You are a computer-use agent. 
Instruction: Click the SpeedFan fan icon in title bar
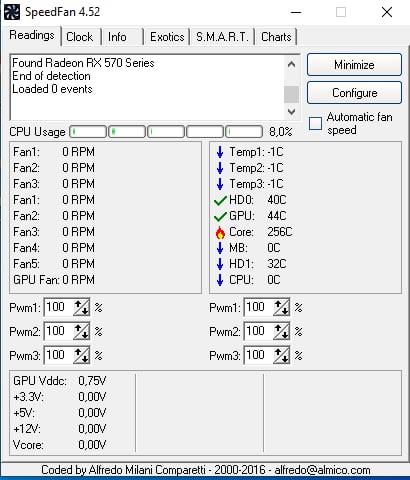11,12
